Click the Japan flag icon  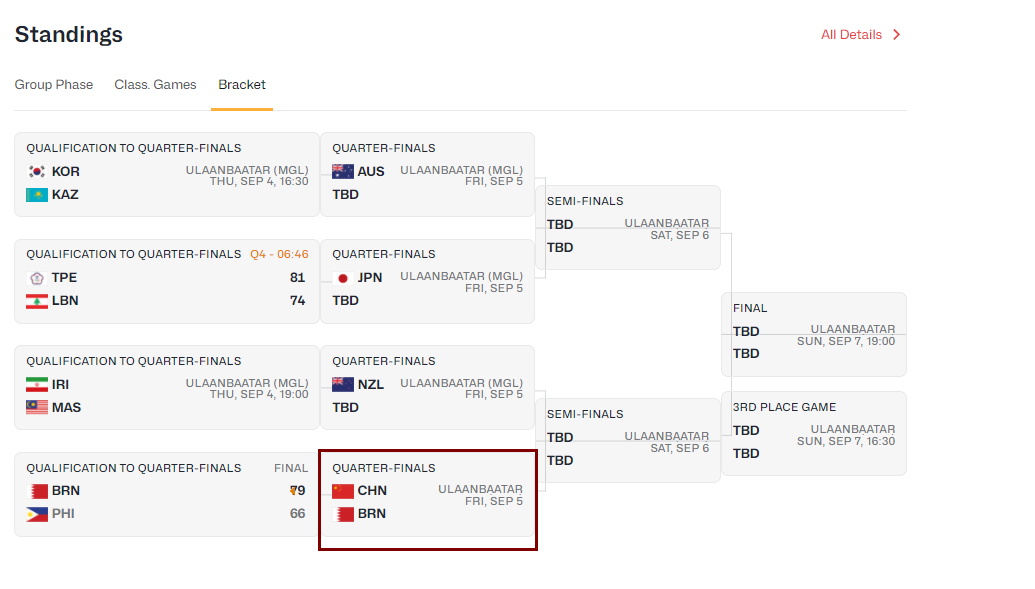[343, 278]
